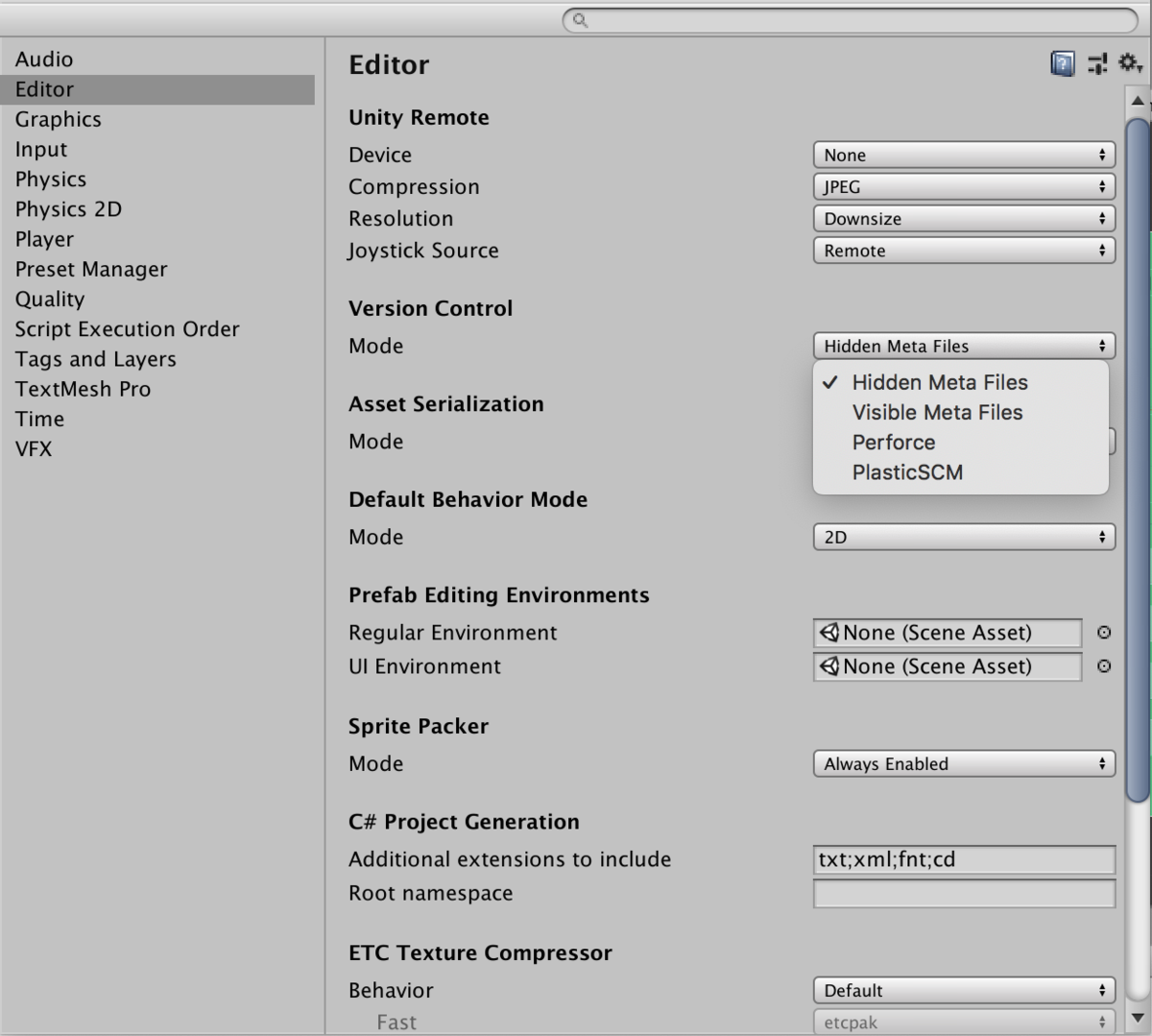Open the Default Behavior Mode dropdown
This screenshot has height=1036, width=1152.
click(x=963, y=536)
